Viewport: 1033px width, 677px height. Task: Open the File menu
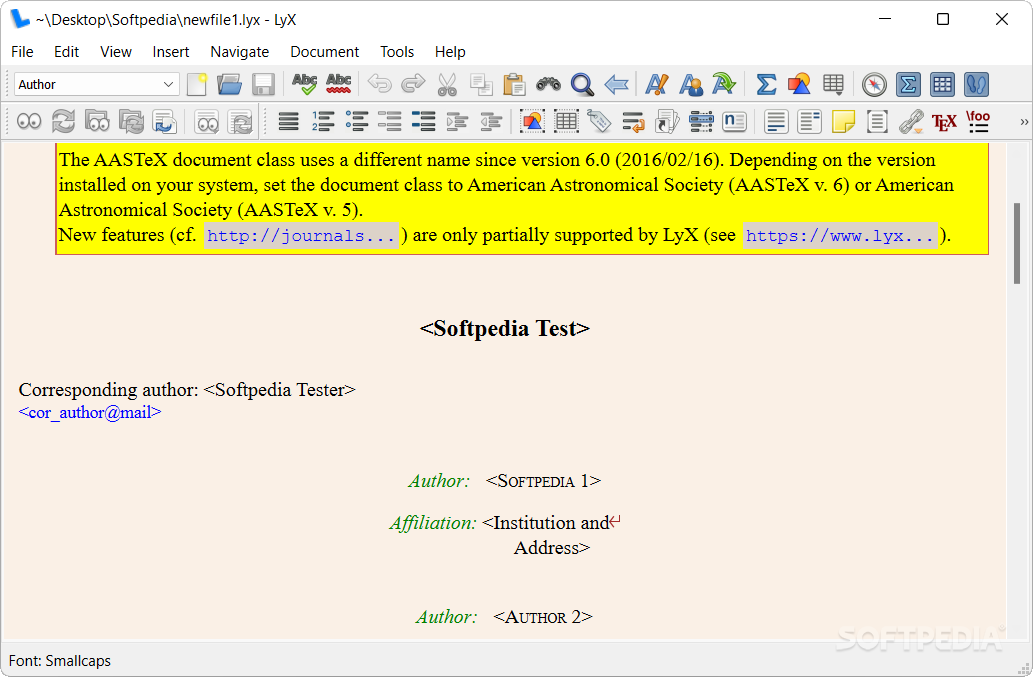coord(22,51)
